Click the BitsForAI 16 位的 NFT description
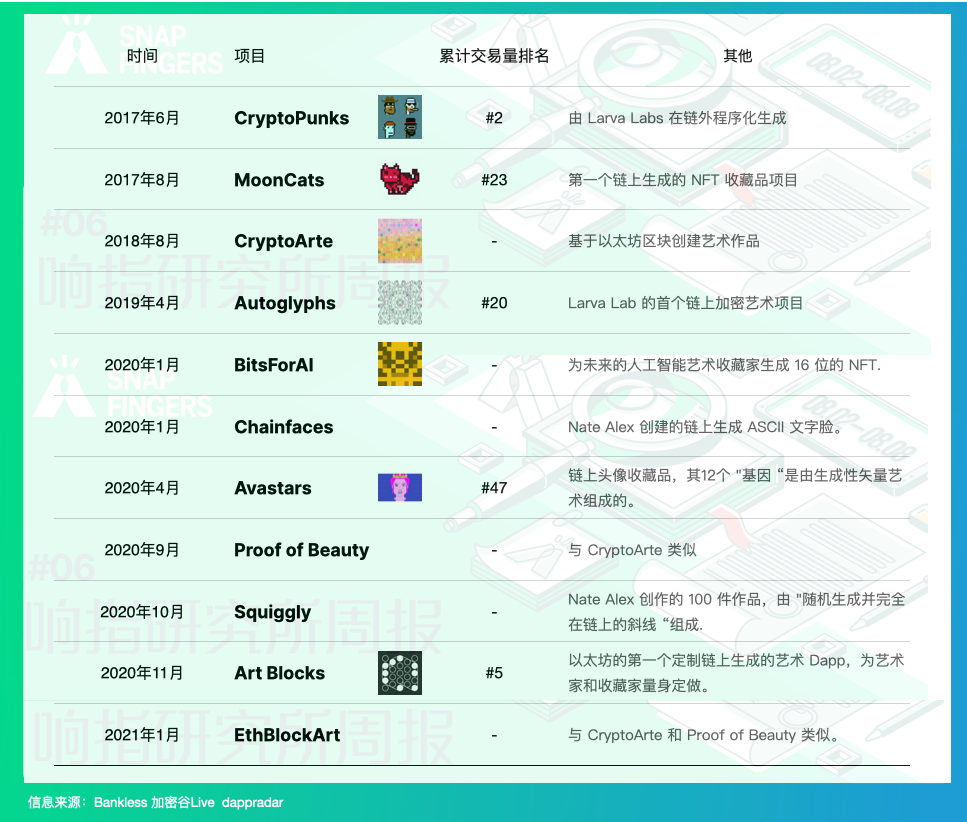The width and height of the screenshot is (967, 822). click(x=724, y=364)
